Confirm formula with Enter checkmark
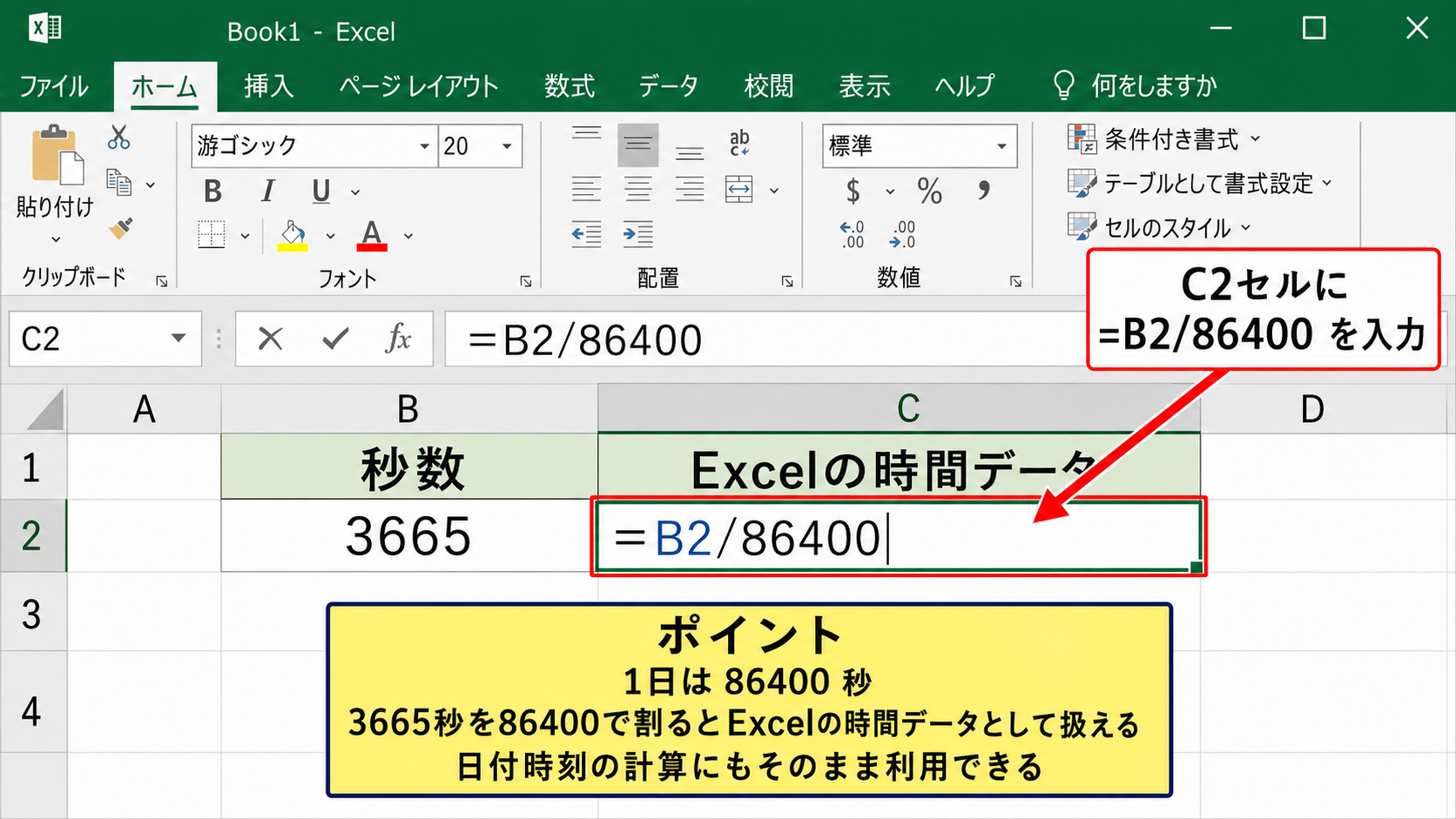1456x819 pixels. 335,339
